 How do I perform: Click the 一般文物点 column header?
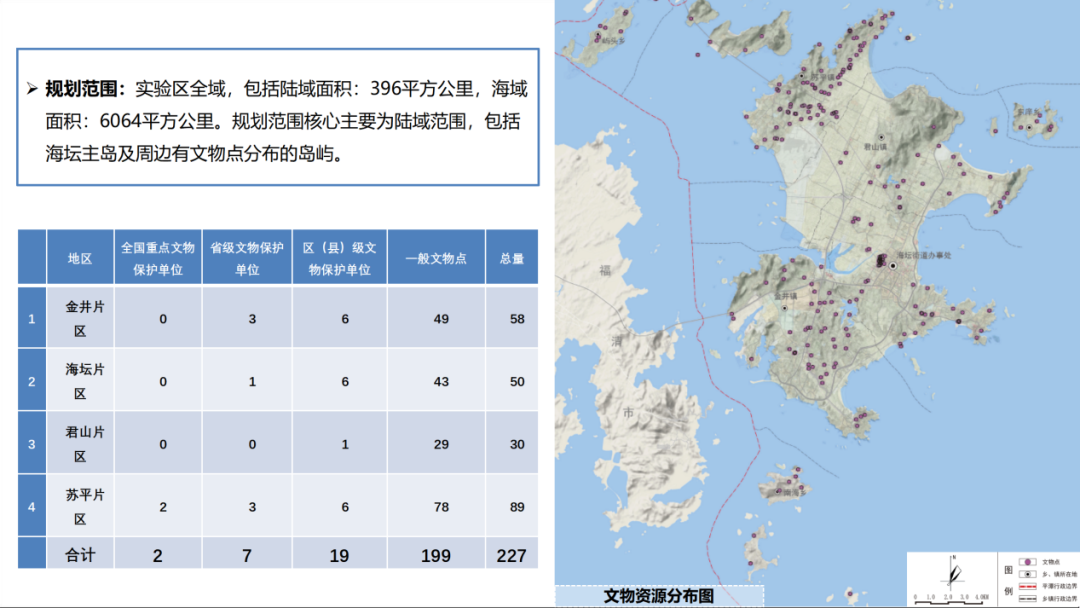pos(436,258)
